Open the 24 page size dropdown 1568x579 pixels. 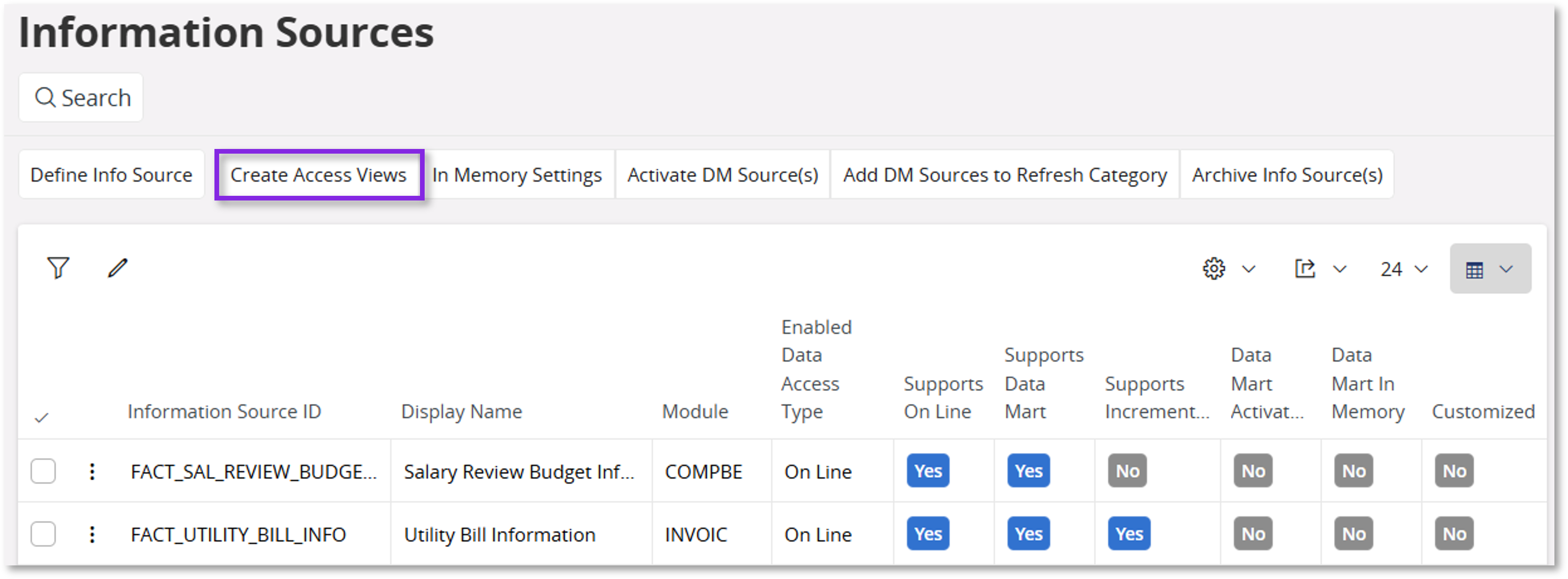pos(1404,269)
